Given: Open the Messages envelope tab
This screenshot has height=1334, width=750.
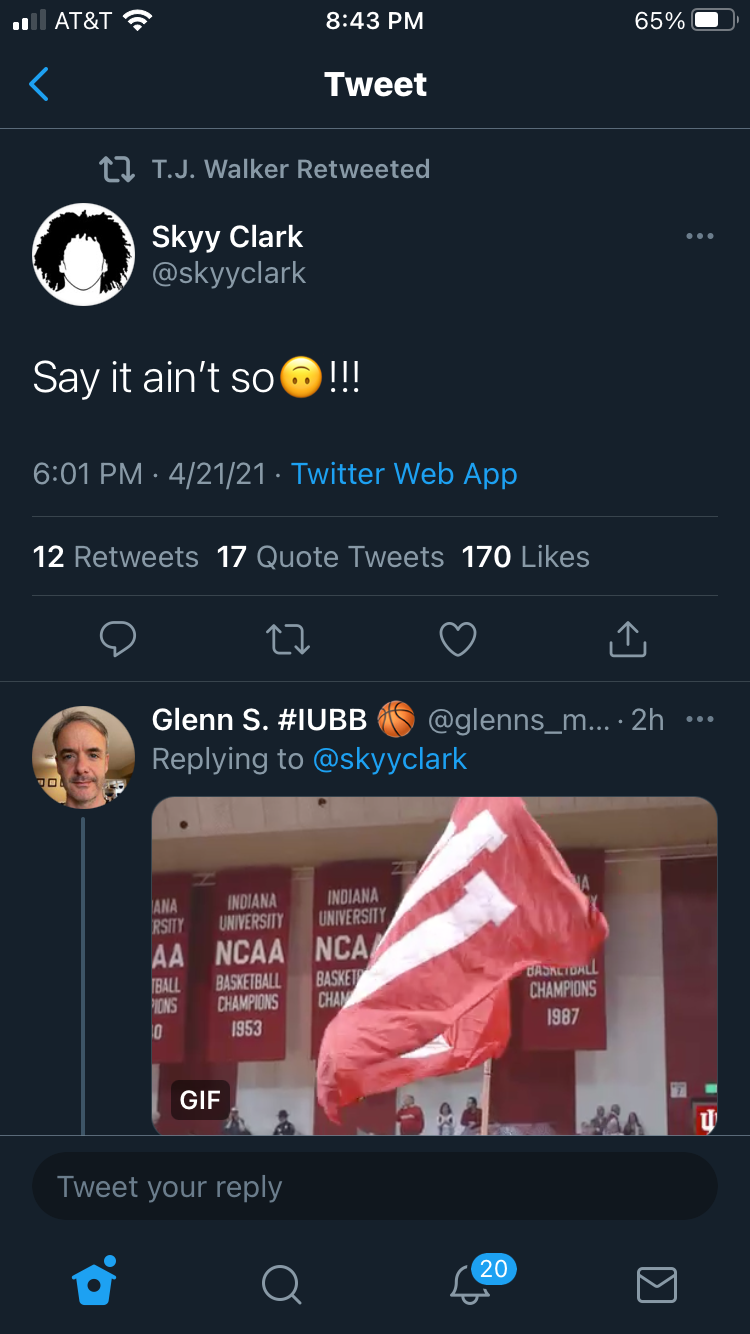Looking at the screenshot, I should (656, 1284).
